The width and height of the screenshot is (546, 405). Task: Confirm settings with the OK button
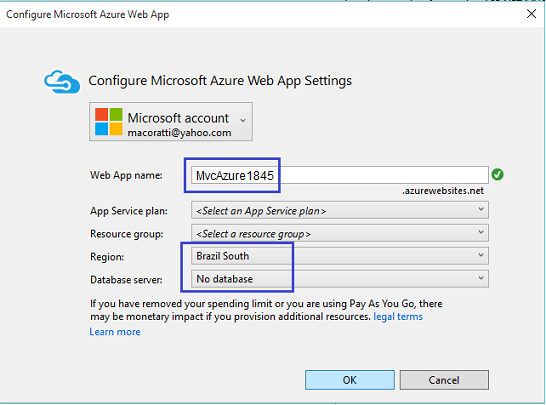350,380
